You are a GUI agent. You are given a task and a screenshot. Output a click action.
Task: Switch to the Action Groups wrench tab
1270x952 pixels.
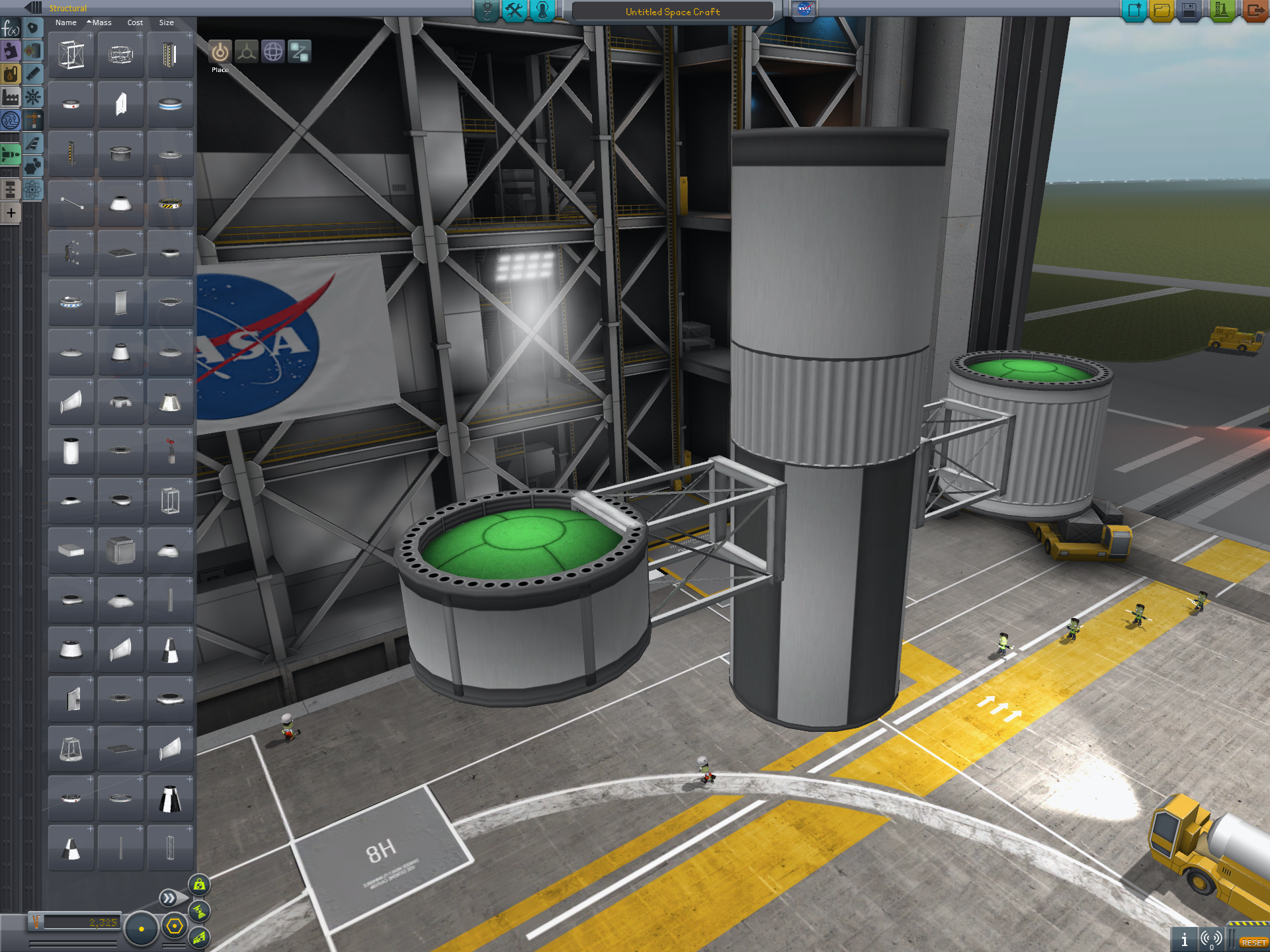pos(515,11)
